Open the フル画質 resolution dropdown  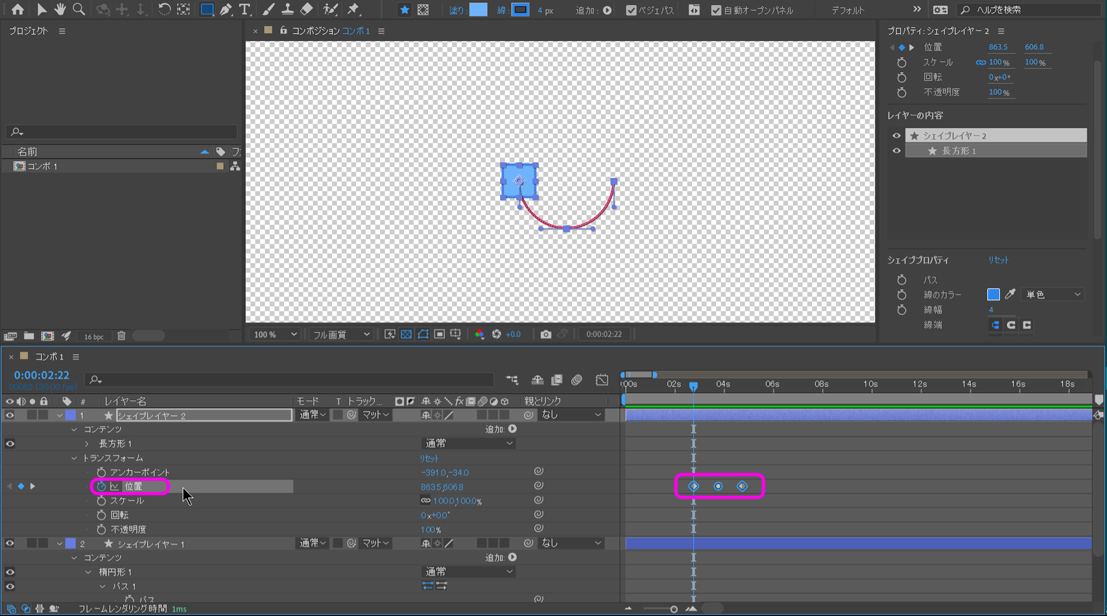click(341, 334)
